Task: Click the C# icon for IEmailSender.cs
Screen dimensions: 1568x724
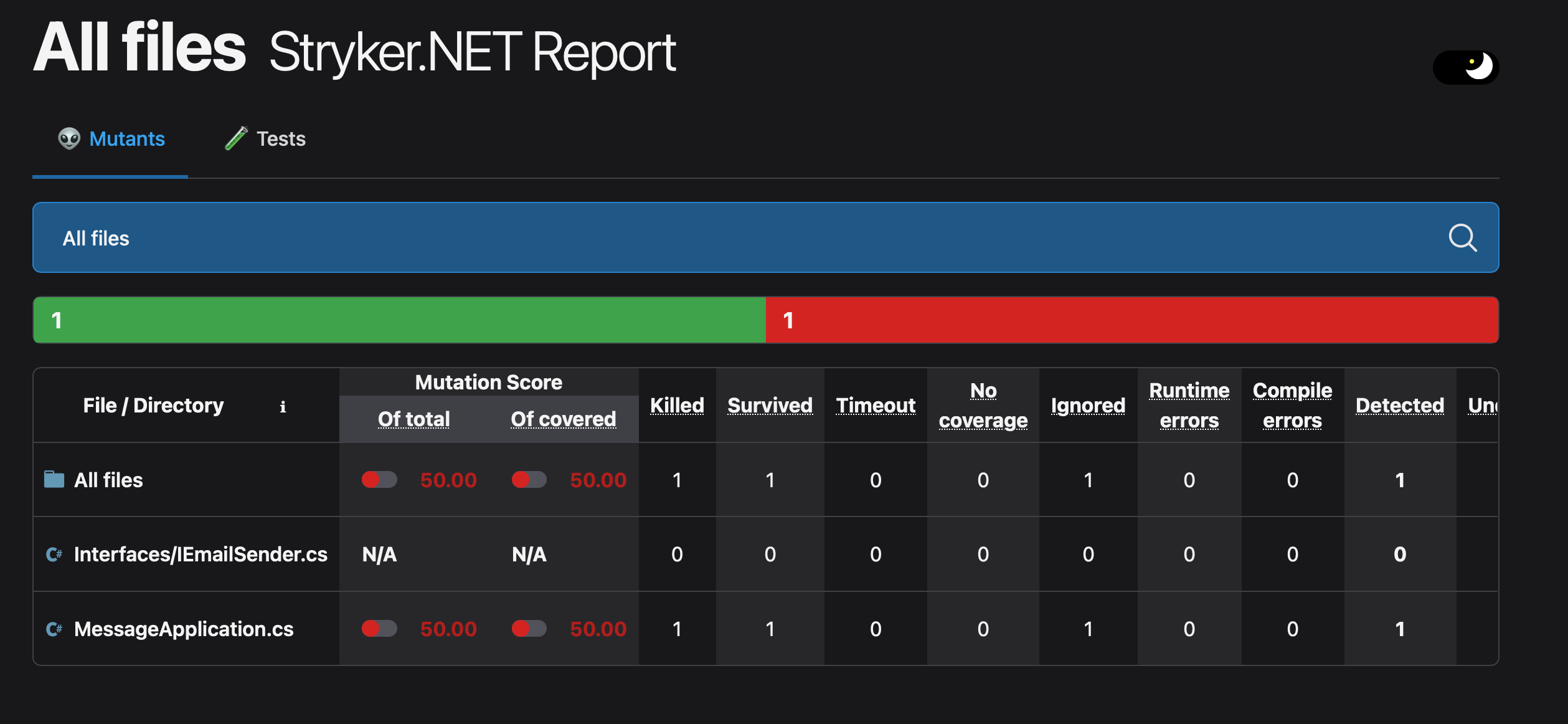Action: point(54,554)
